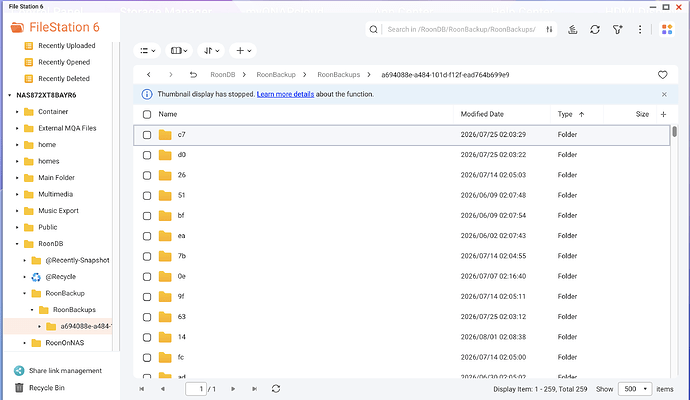Sort by the Size column header
This screenshot has width=690, height=400.
pos(642,114)
